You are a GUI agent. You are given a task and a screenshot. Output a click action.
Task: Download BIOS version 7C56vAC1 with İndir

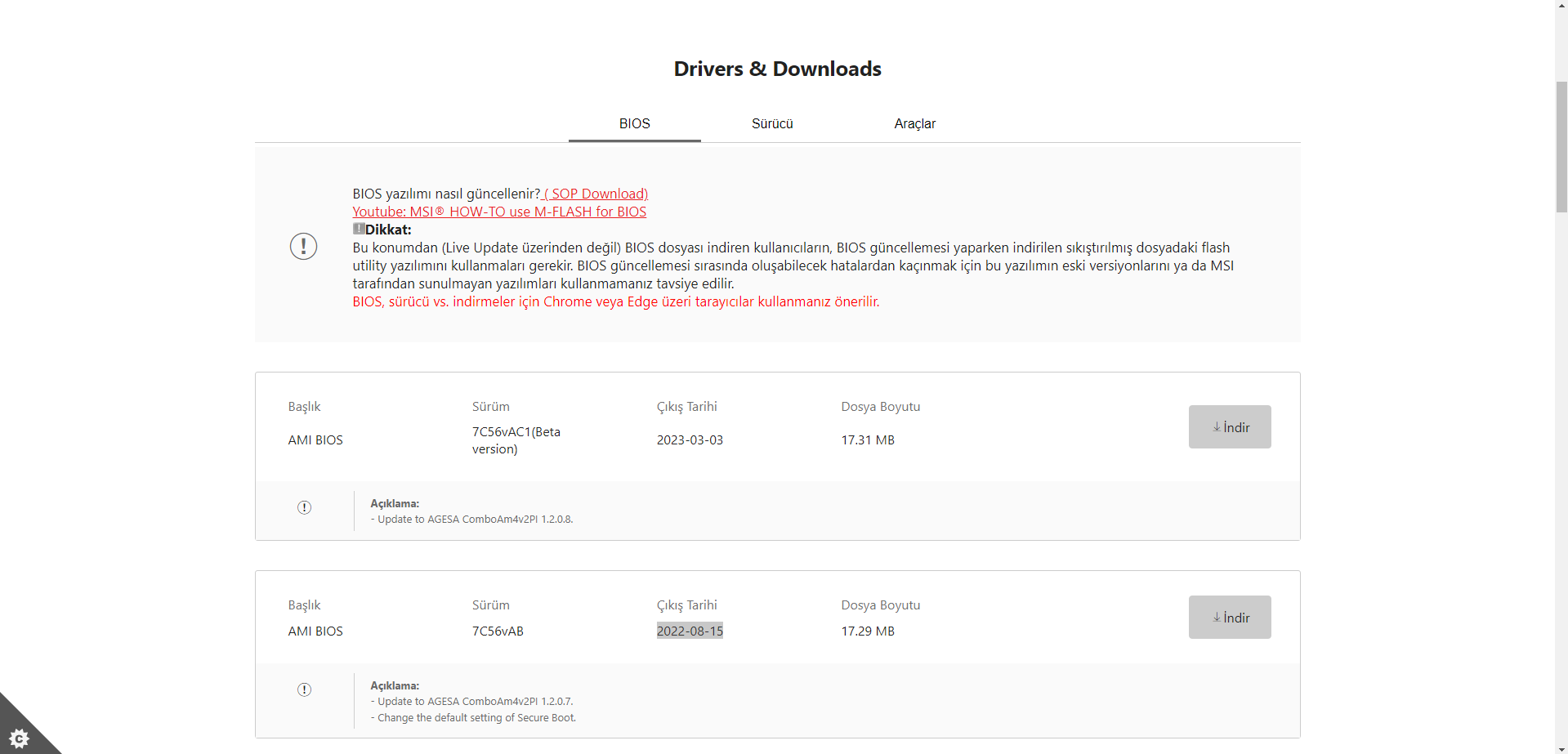pyautogui.click(x=1230, y=426)
